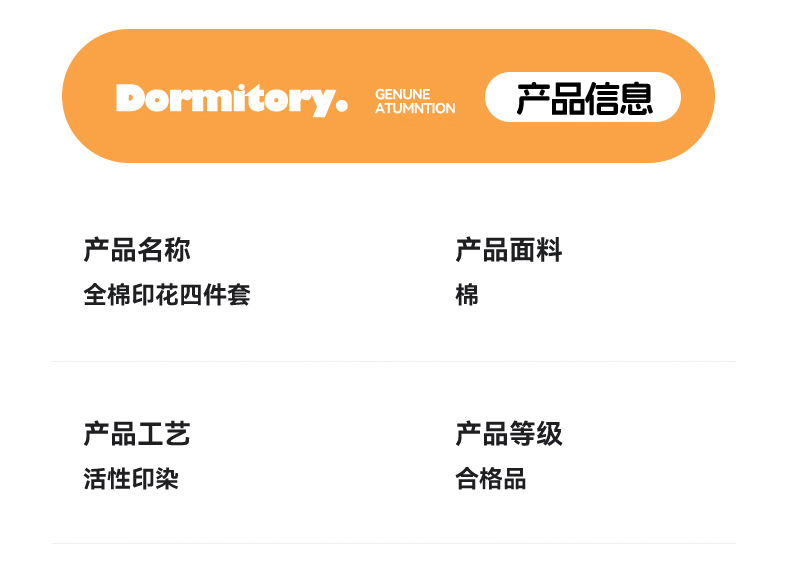Click the 合格品 grade value
The image size is (790, 568).
[491, 479]
